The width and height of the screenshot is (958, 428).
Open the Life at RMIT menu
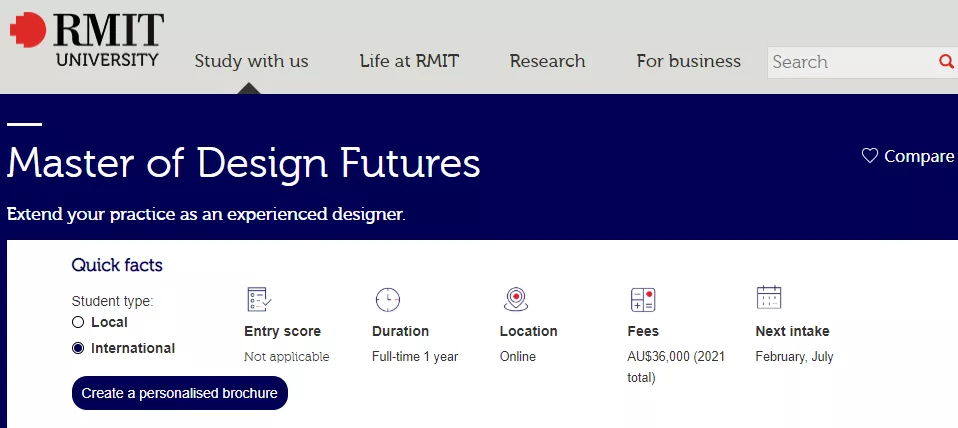coord(409,61)
